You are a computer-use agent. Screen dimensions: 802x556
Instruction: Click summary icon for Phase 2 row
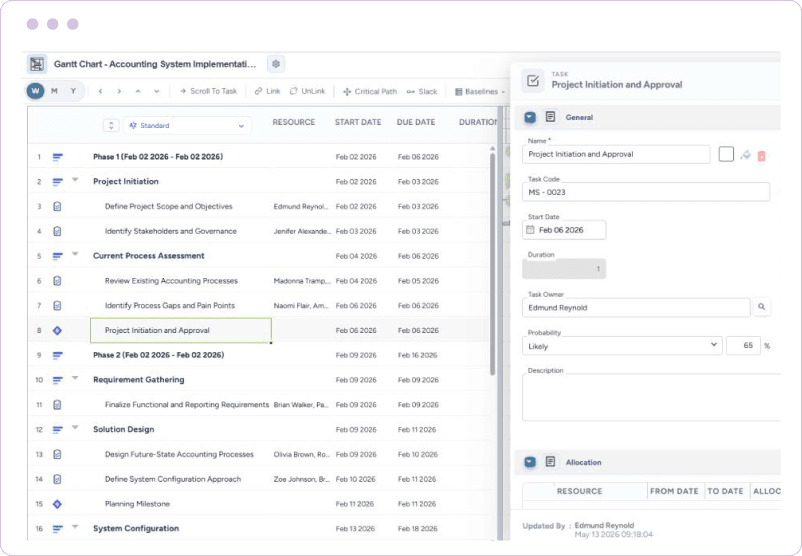coord(57,355)
